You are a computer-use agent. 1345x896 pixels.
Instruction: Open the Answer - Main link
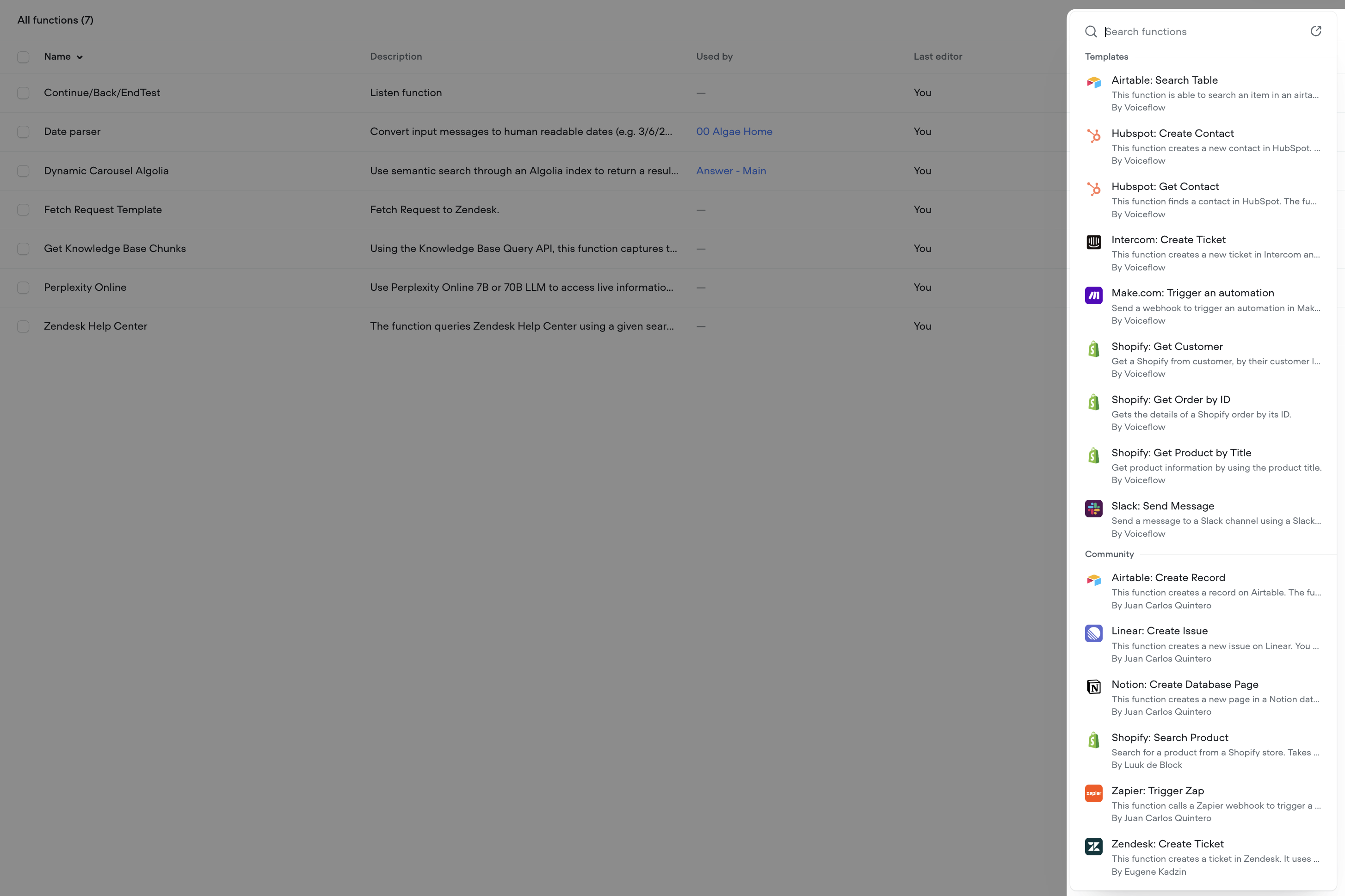[731, 170]
